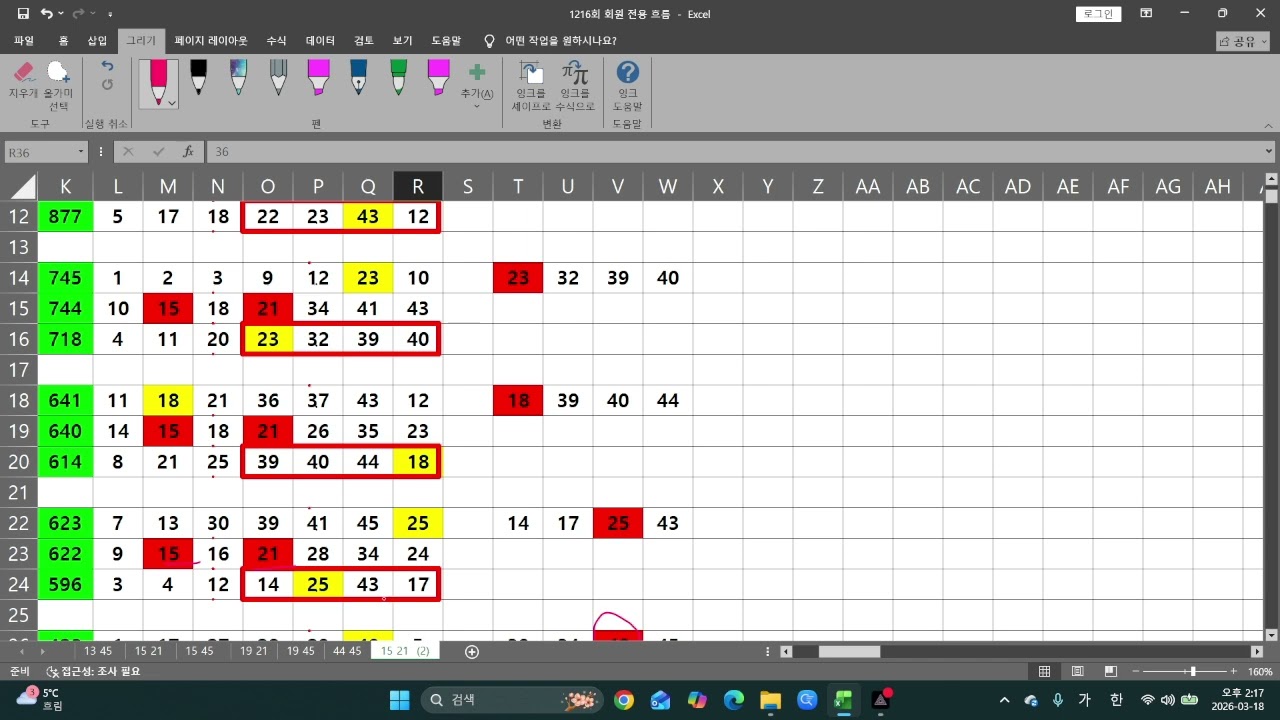Open the Add pen (추가) menu
This screenshot has width=1280, height=720.
click(x=477, y=84)
